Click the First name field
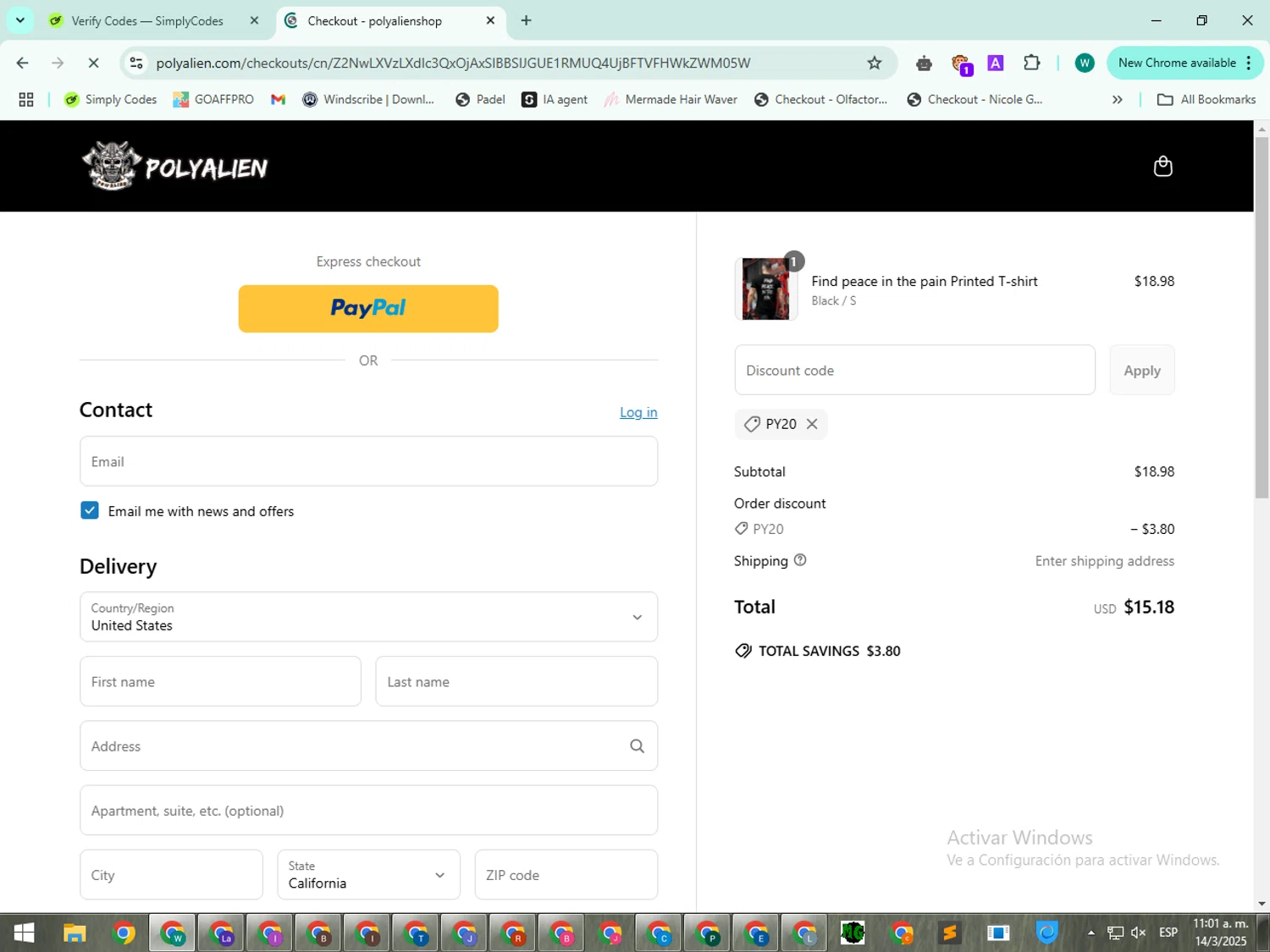1270x952 pixels. click(220, 681)
